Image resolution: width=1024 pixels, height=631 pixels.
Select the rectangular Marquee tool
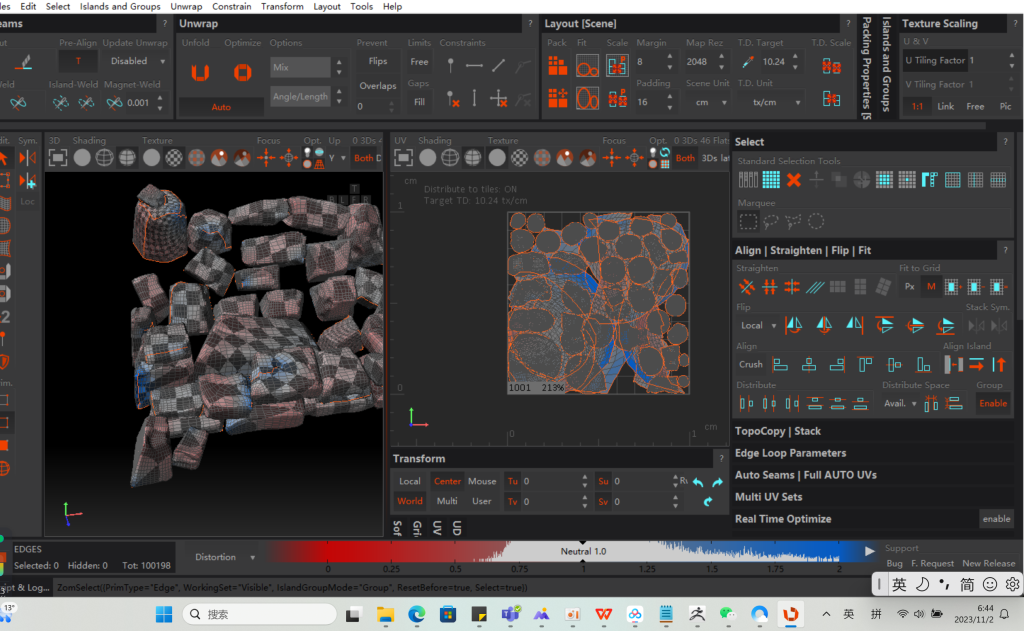pyautogui.click(x=748, y=221)
